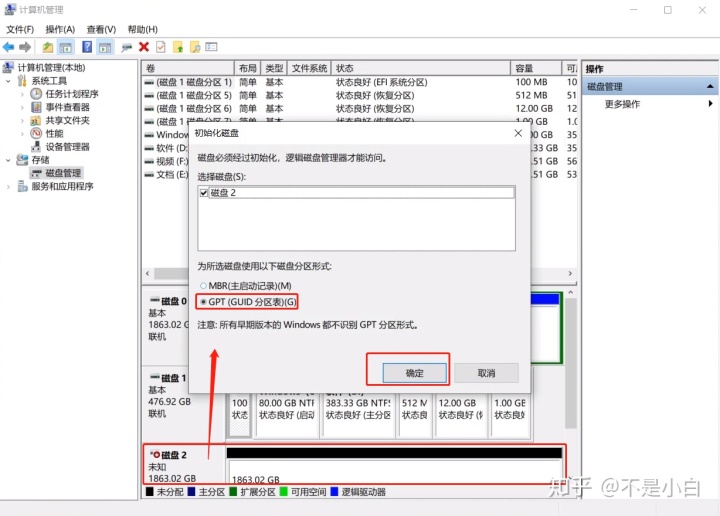
Task: Collapse the 磁盘管理 actions section arrow
Action: pos(710,86)
